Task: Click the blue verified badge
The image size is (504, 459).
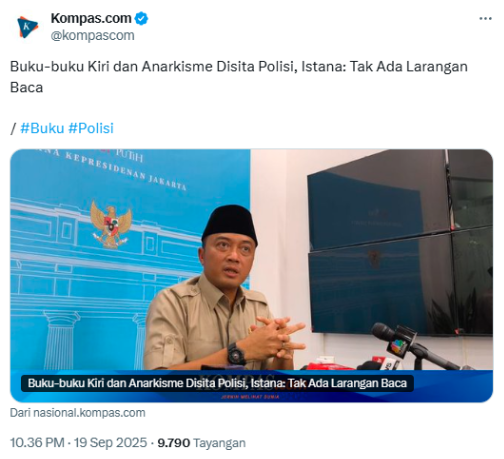Action: [141, 18]
